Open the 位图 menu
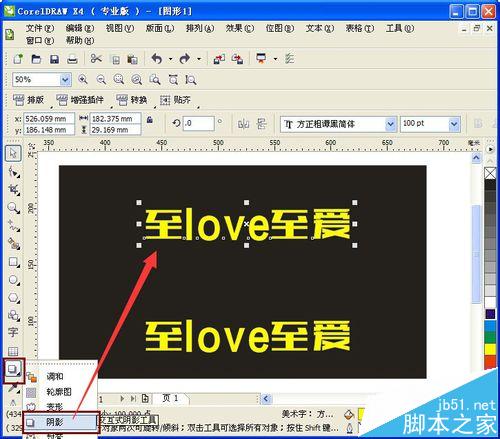This screenshot has width=500, height=439. [280, 28]
